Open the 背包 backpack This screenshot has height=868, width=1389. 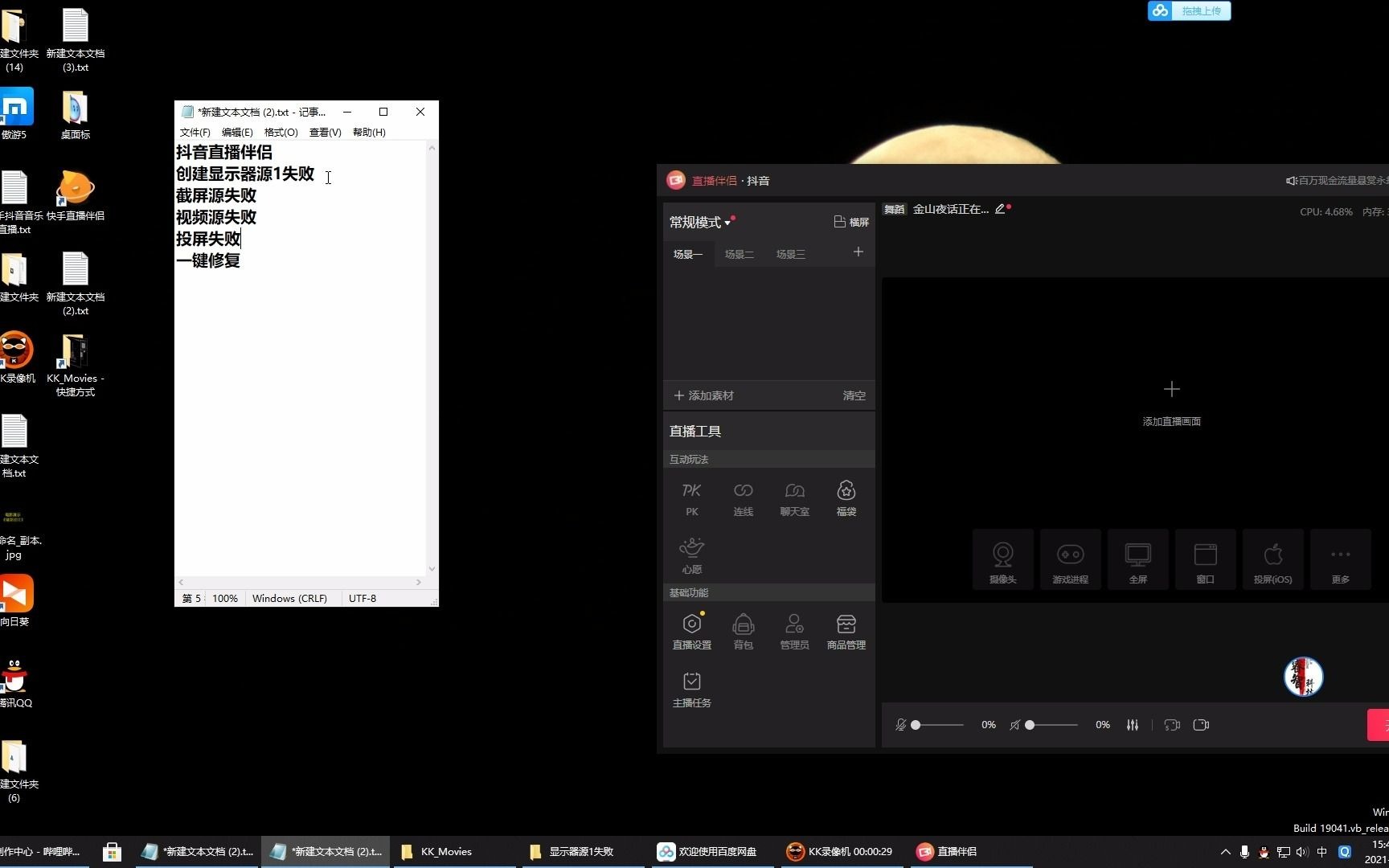click(x=743, y=632)
